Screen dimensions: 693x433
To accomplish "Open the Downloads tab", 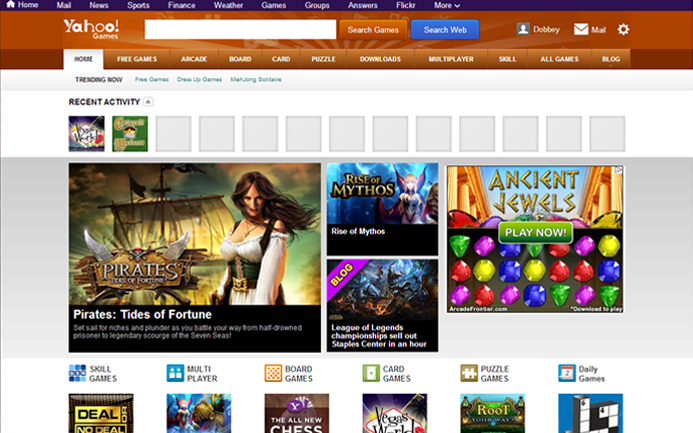I will pos(380,59).
